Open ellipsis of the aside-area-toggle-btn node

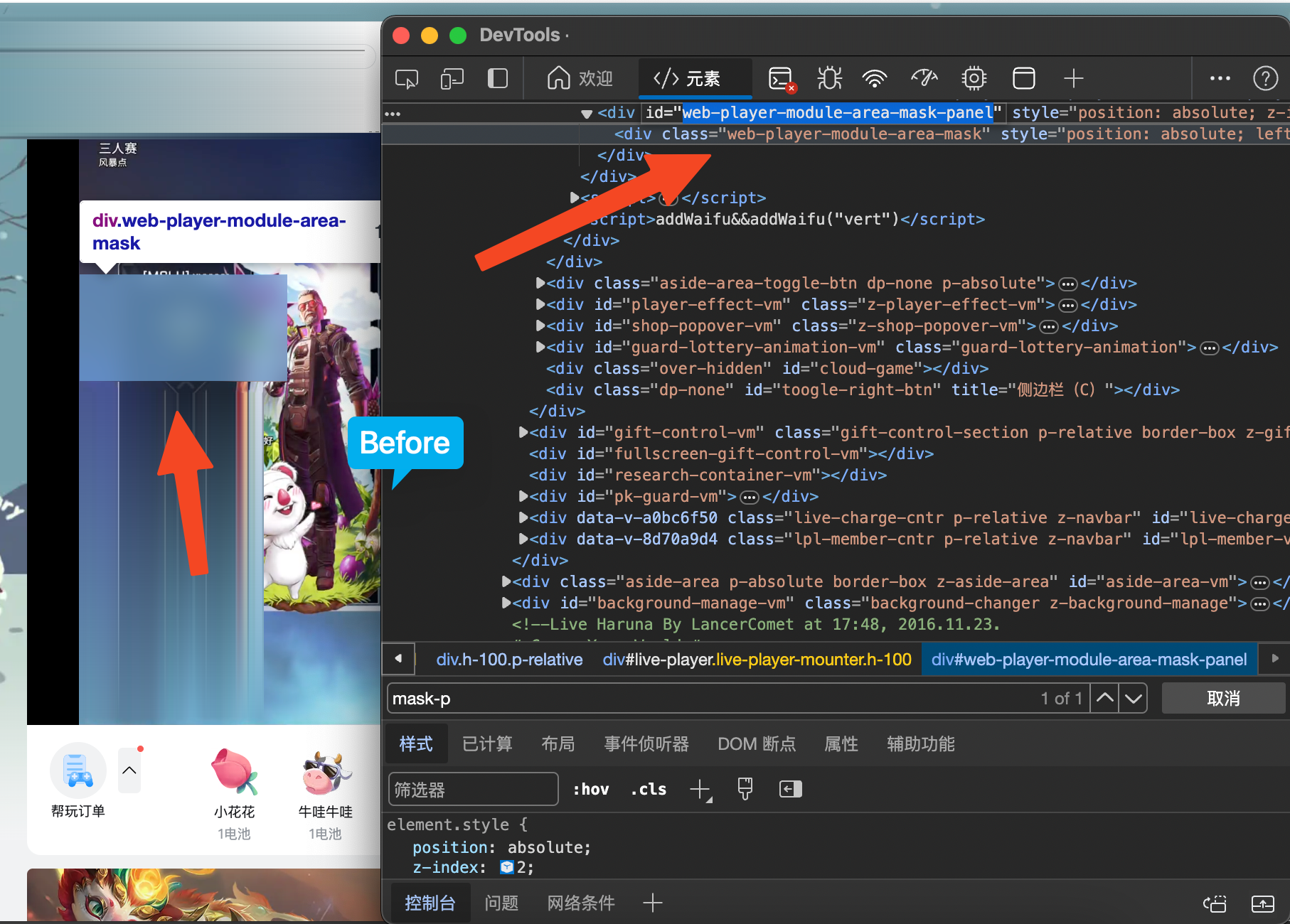[1068, 284]
